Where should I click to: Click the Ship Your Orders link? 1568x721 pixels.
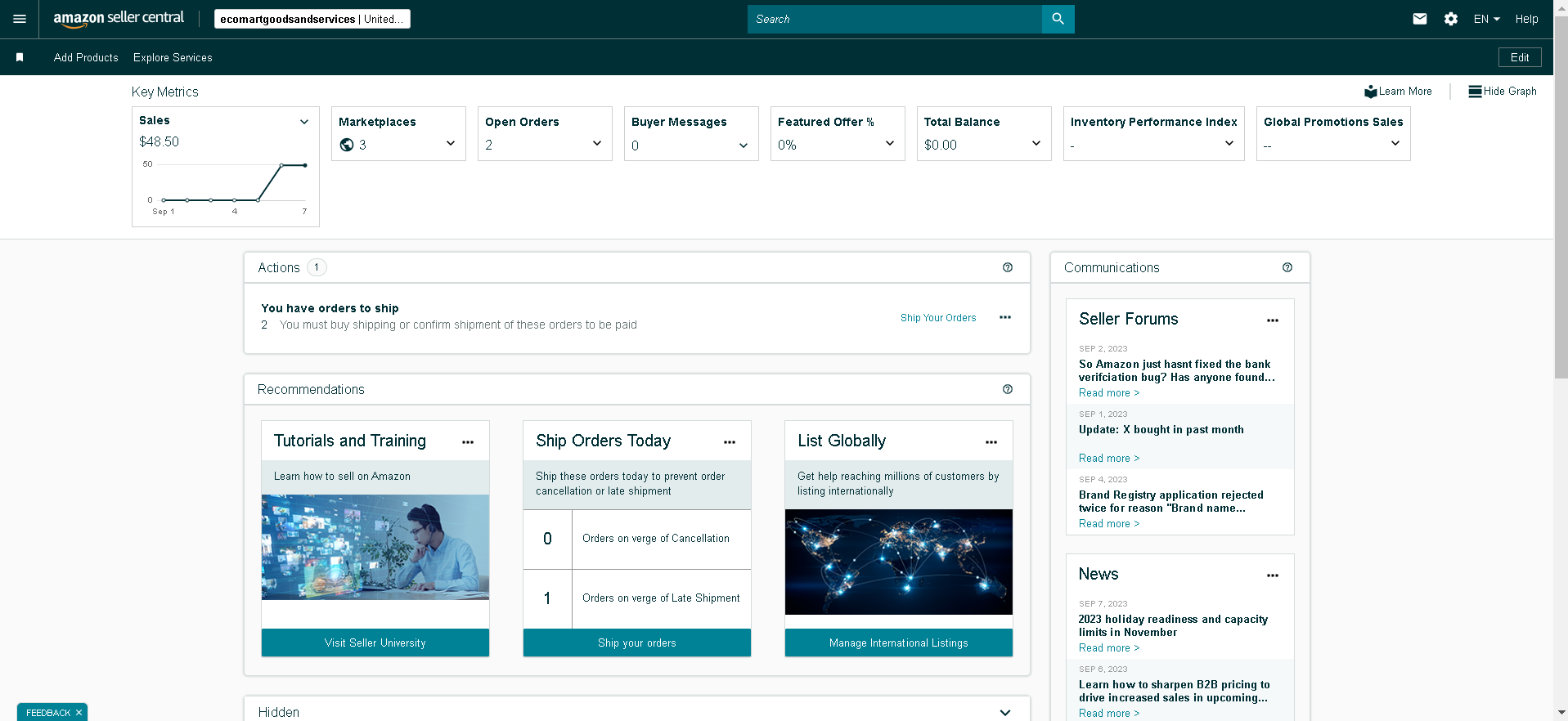click(x=938, y=318)
